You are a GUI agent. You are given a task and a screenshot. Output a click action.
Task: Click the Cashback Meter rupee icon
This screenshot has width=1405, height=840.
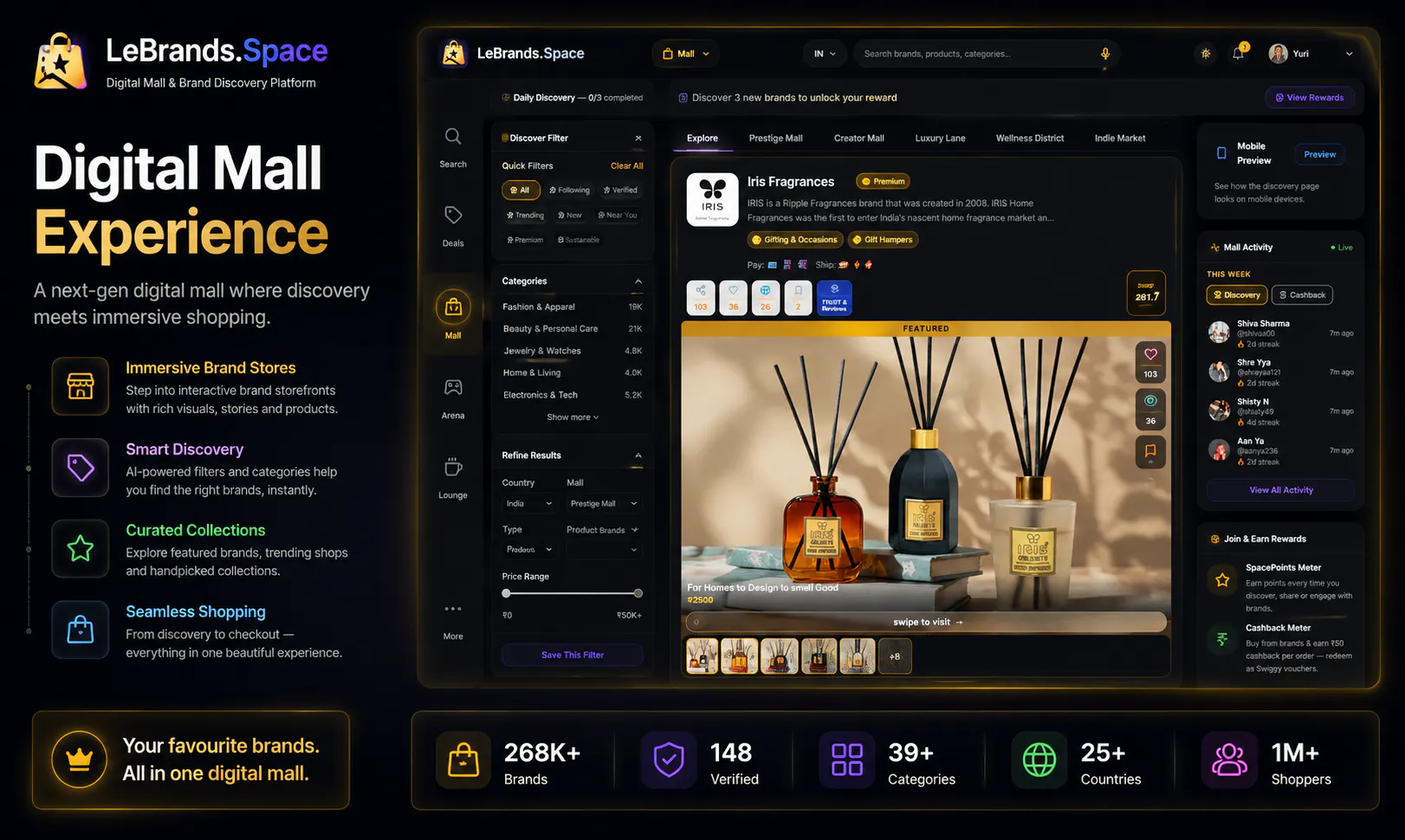(1222, 639)
